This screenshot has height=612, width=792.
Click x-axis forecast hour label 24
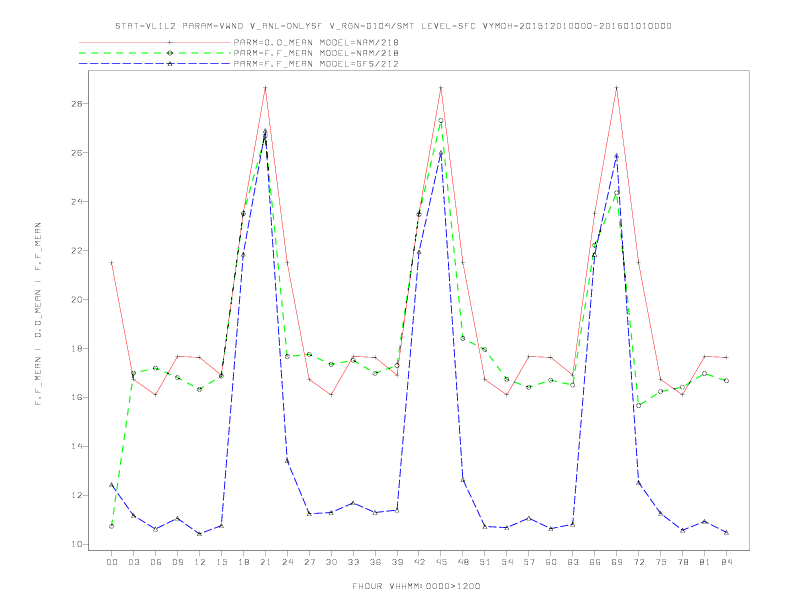pyautogui.click(x=287, y=562)
